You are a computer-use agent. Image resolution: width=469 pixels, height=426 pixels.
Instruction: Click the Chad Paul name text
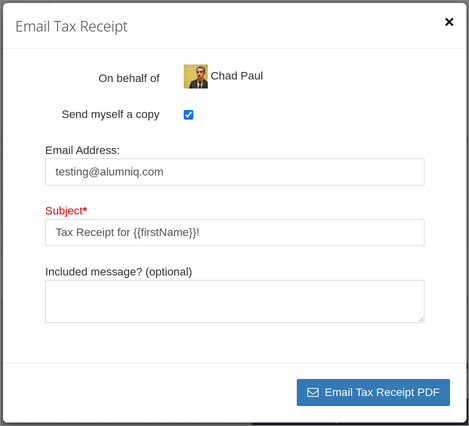[x=237, y=76]
